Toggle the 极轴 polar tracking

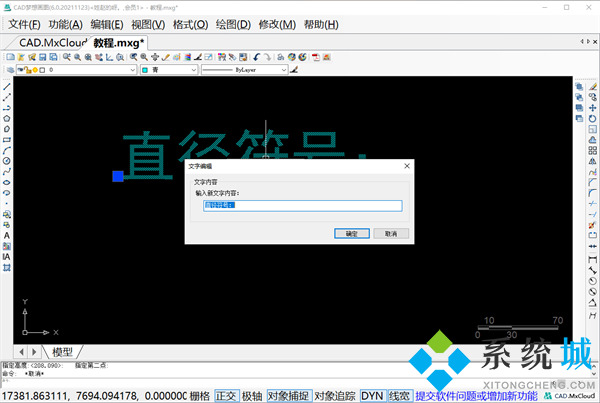252,396
